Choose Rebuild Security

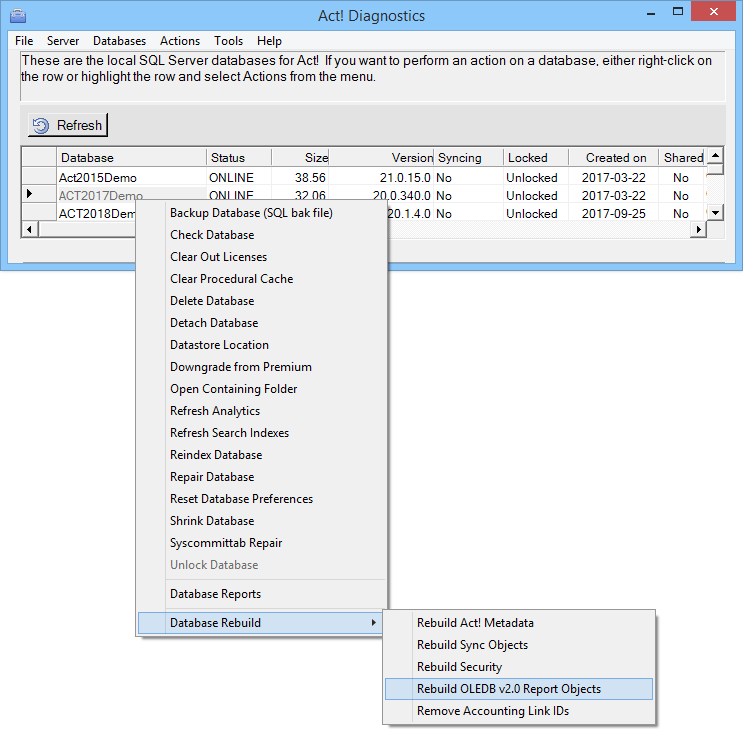pyautogui.click(x=519, y=667)
